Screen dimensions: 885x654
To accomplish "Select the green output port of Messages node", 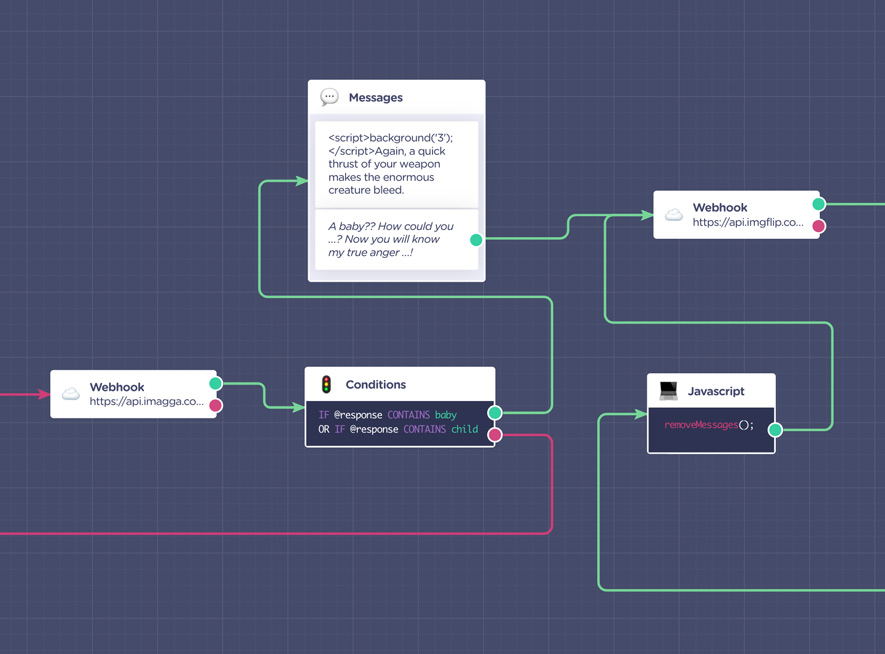I will coord(476,240).
